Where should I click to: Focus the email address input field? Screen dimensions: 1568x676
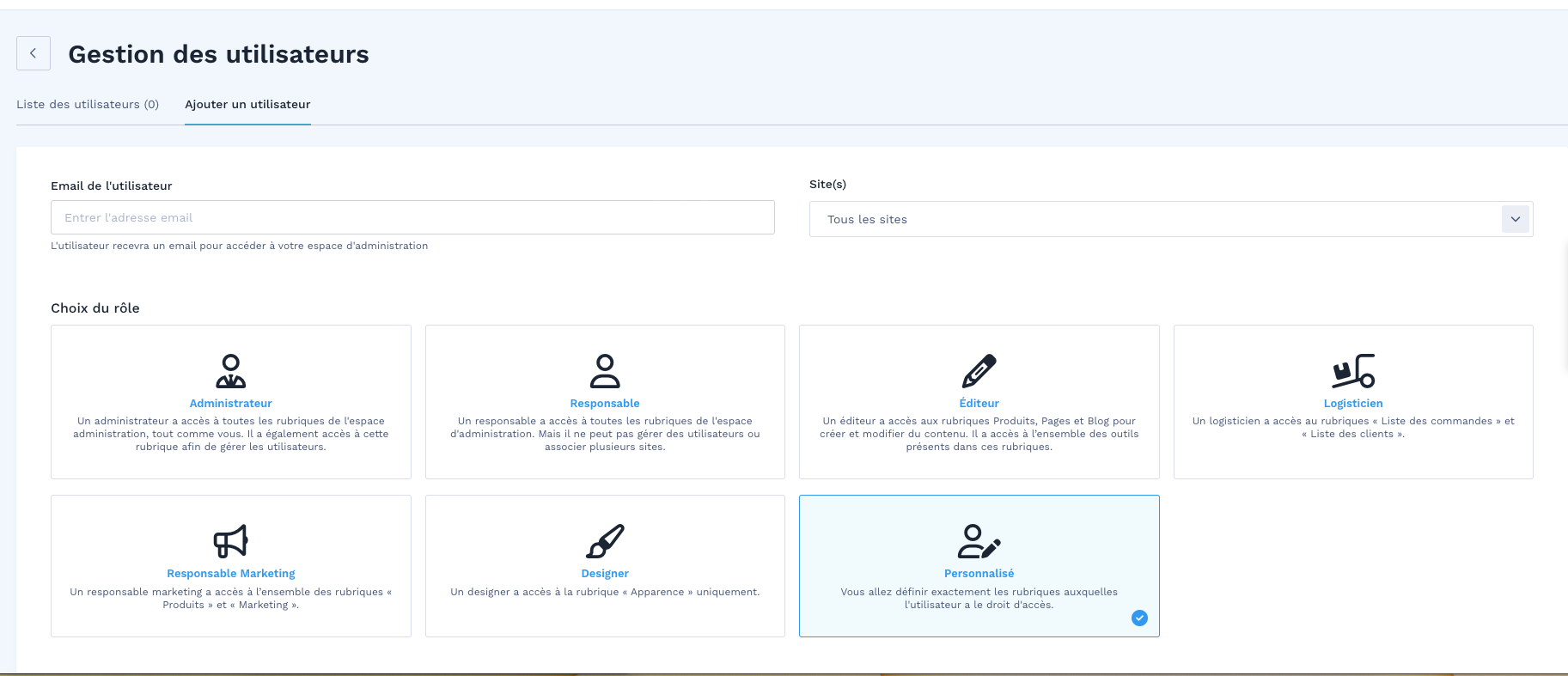(412, 217)
